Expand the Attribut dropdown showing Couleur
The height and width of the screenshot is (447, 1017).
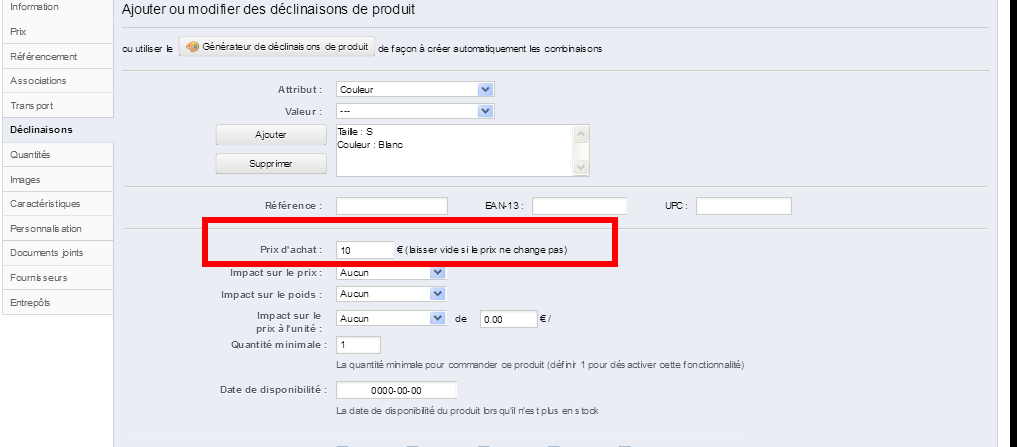coord(415,90)
